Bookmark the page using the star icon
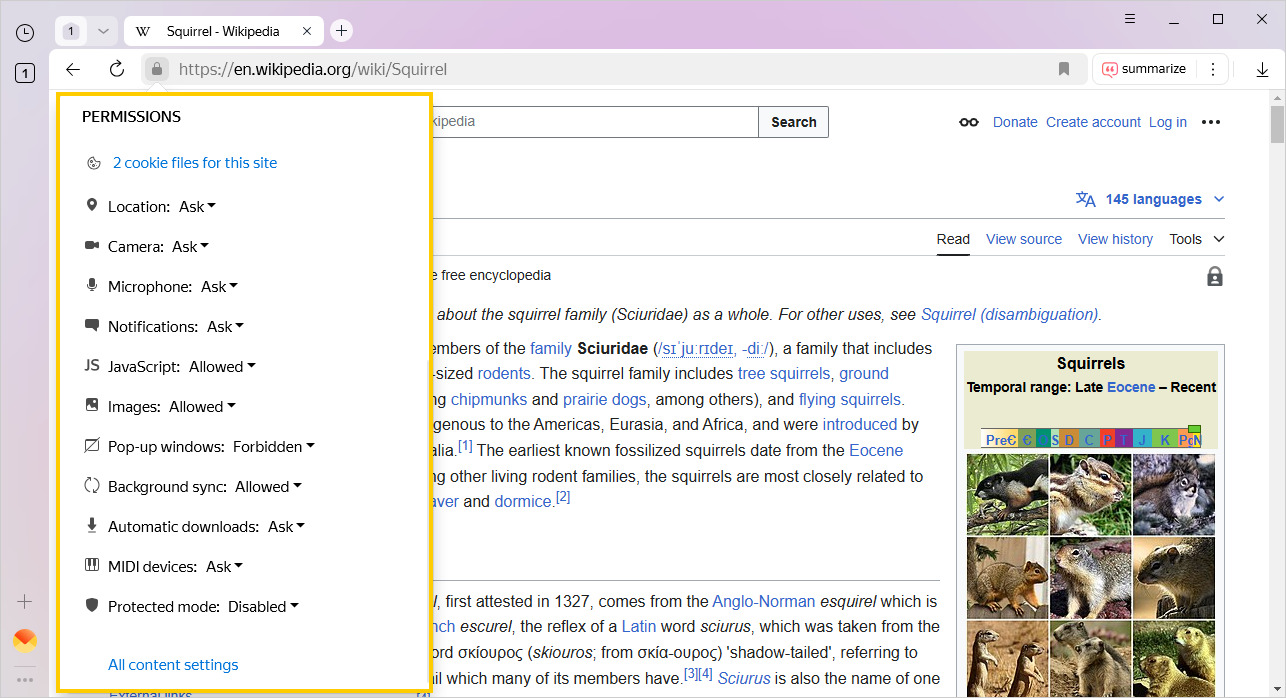The image size is (1286, 698). coord(1064,69)
